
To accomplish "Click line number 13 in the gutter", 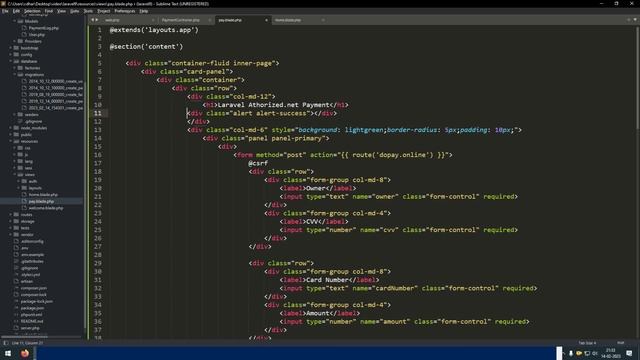I will tap(98, 130).
